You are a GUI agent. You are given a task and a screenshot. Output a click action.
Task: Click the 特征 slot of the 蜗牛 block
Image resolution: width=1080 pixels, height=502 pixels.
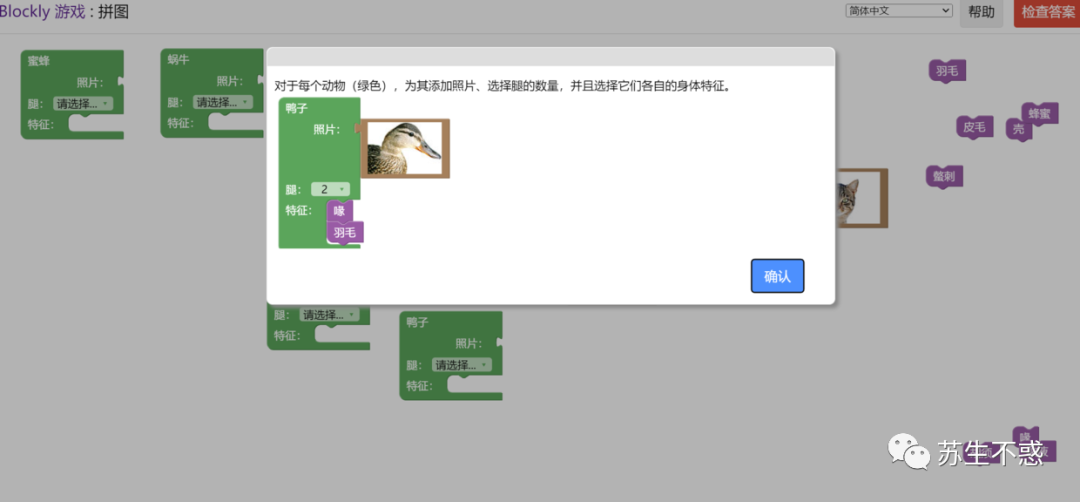[x=236, y=123]
